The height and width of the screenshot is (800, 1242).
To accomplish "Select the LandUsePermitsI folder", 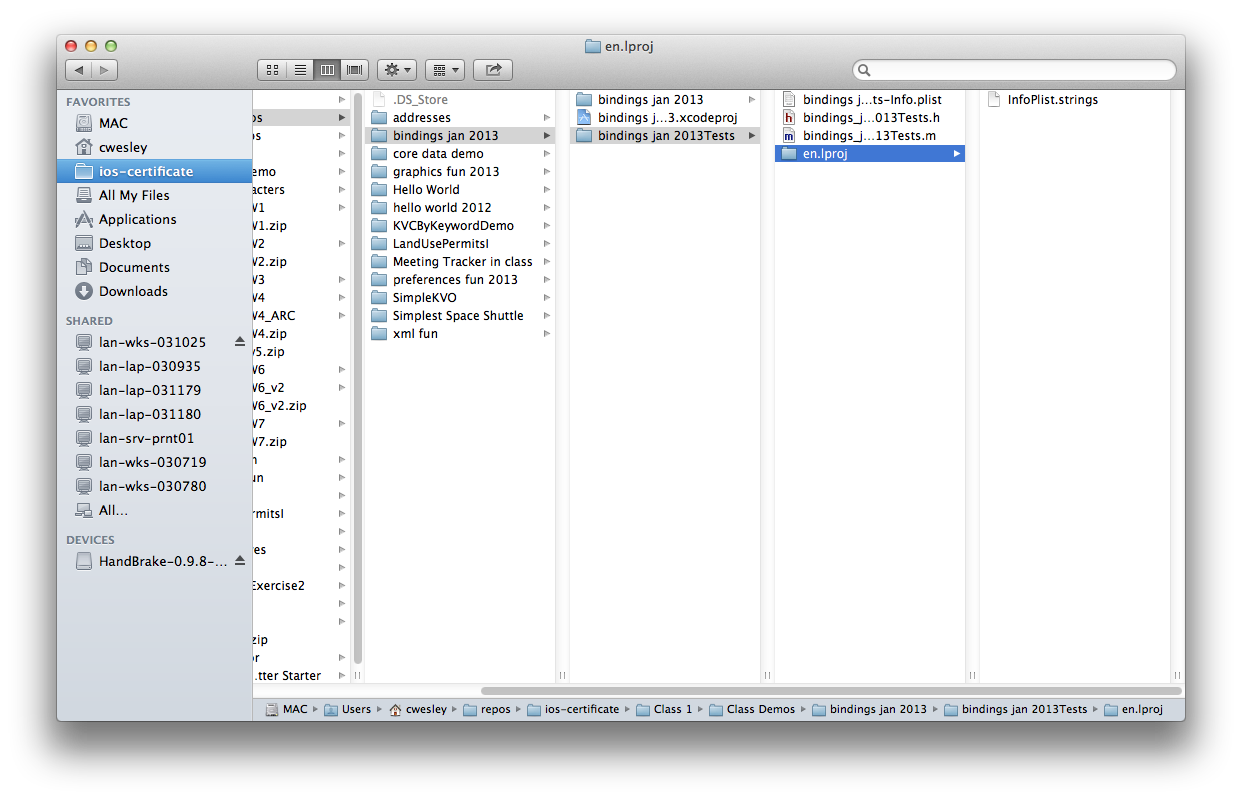I will 460,244.
